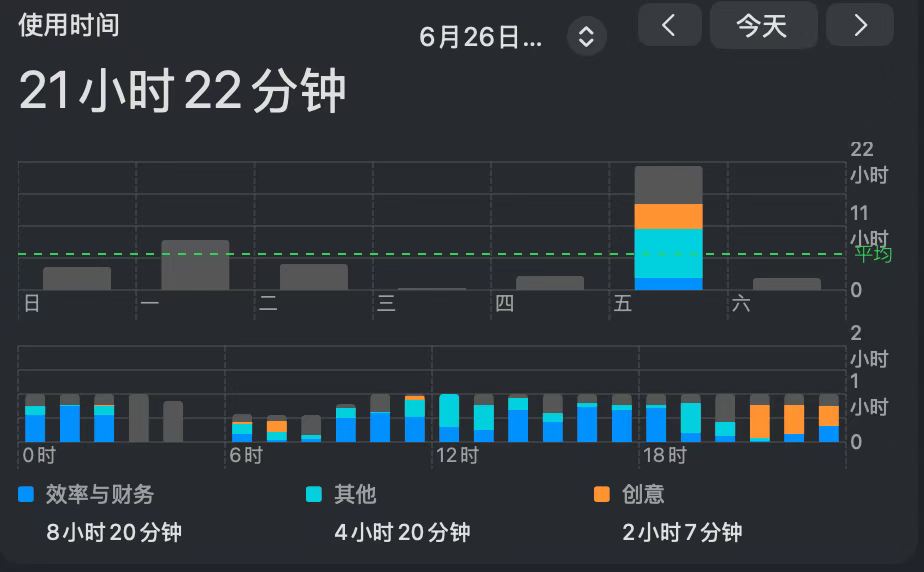Viewport: 924px width, 572px height.
Task: Select the 四 (Thursday) usage bar
Action: point(550,283)
